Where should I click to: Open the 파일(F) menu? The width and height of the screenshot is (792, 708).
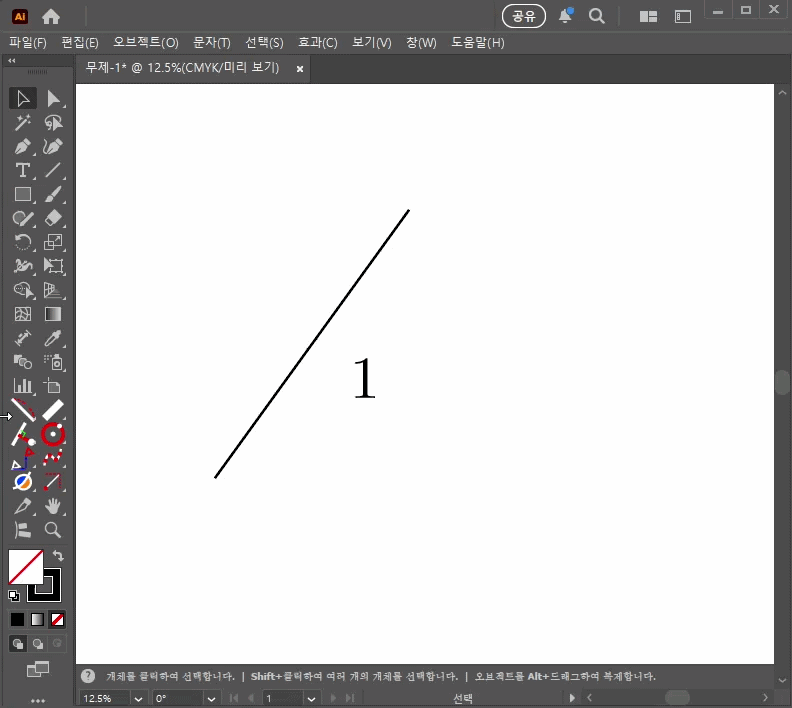[x=28, y=43]
